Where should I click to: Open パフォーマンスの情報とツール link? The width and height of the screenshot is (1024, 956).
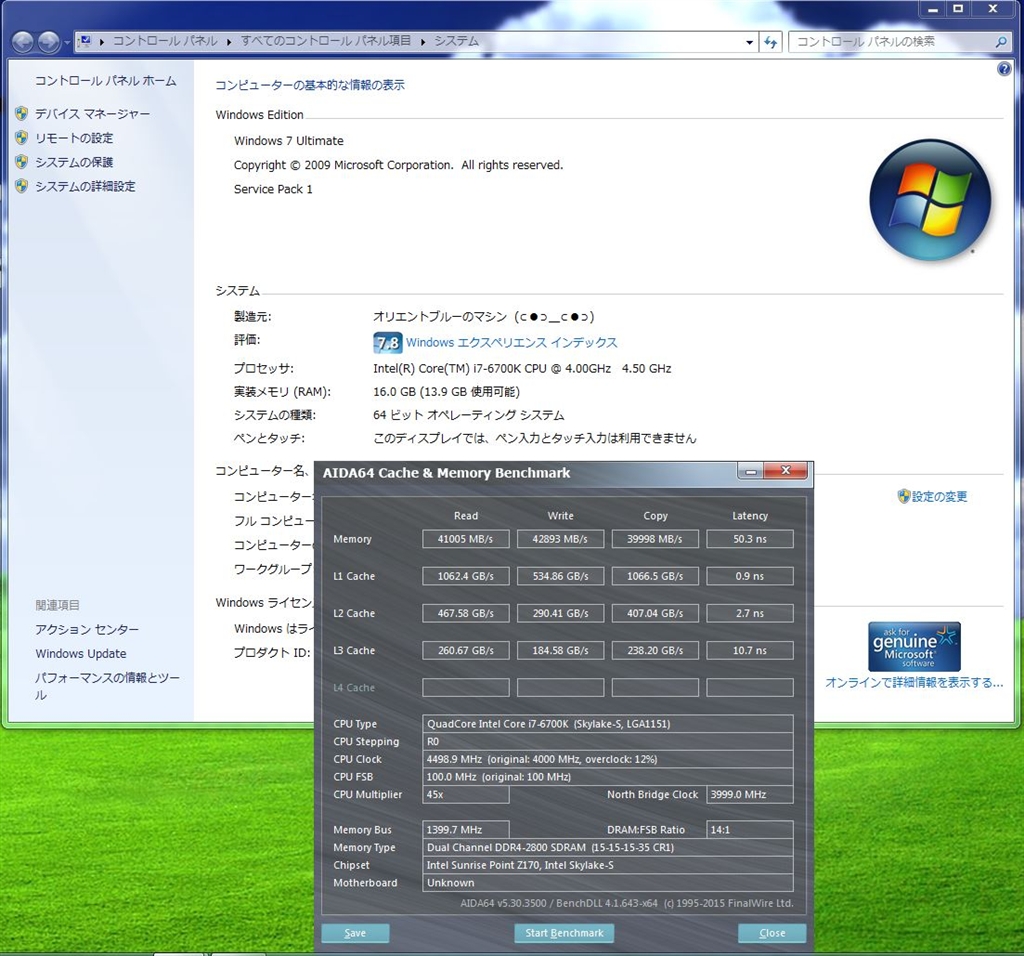click(x=107, y=686)
